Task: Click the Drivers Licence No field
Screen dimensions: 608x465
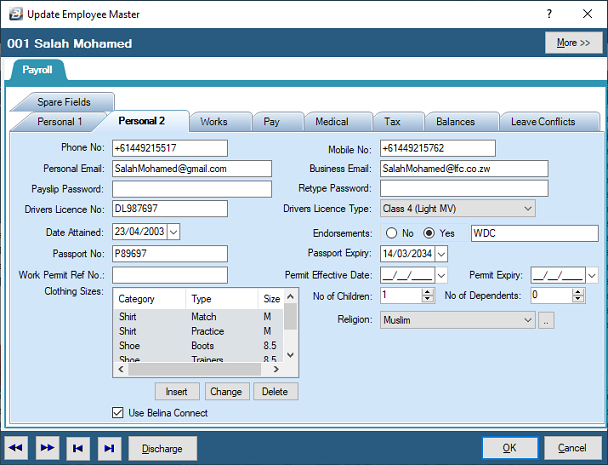Action: point(170,209)
